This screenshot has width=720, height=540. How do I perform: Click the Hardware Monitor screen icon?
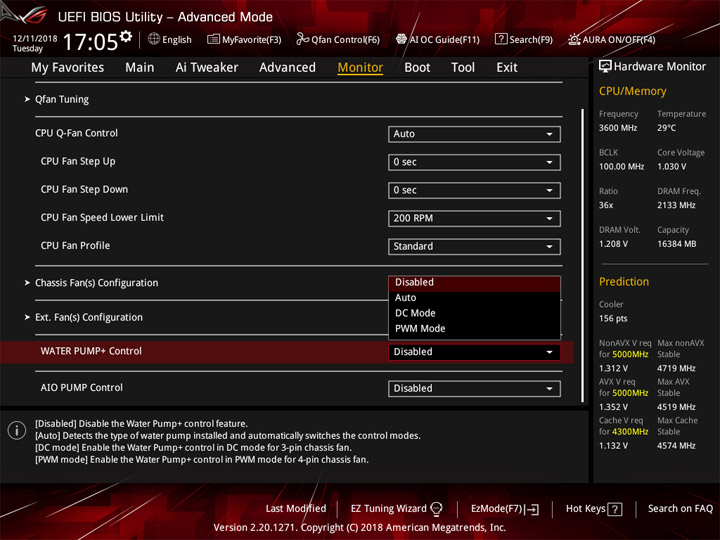(605, 66)
